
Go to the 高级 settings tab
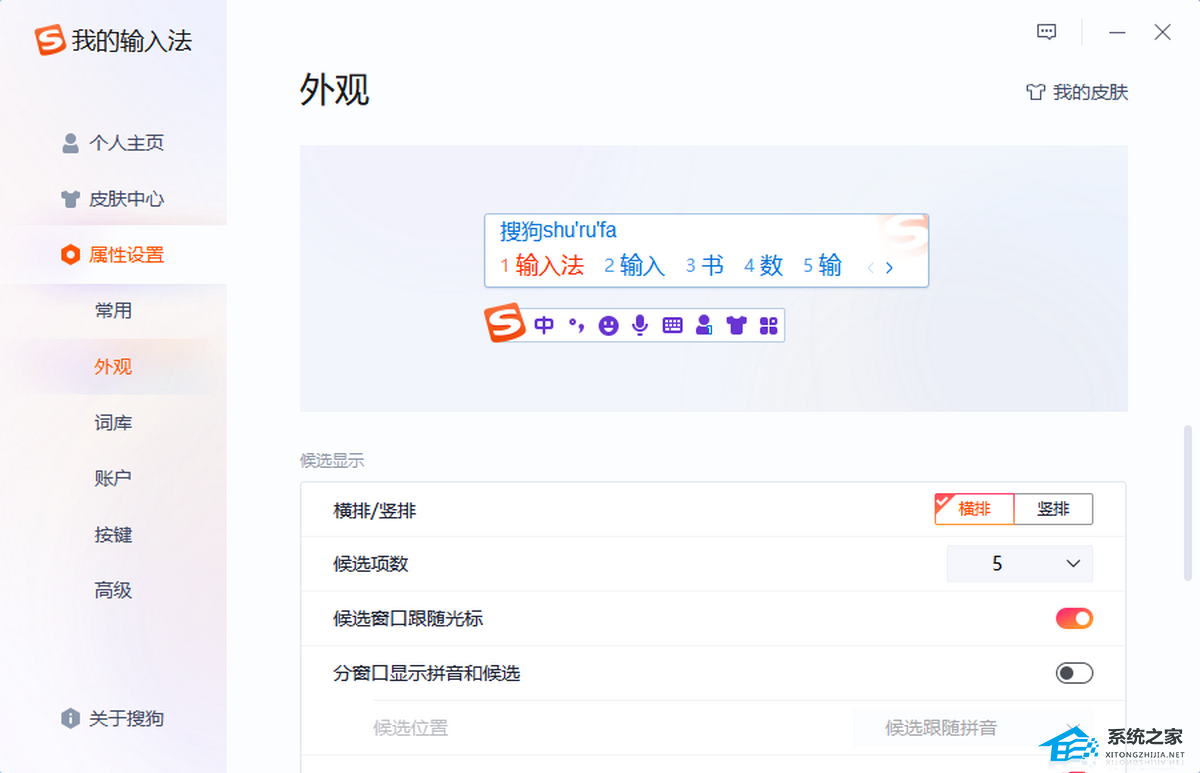coord(113,591)
